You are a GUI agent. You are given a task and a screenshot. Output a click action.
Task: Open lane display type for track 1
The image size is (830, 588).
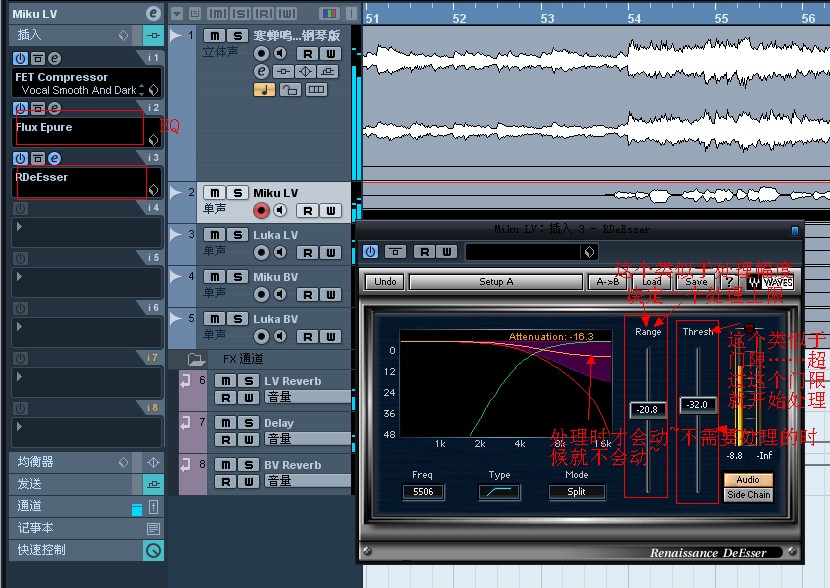[316, 89]
